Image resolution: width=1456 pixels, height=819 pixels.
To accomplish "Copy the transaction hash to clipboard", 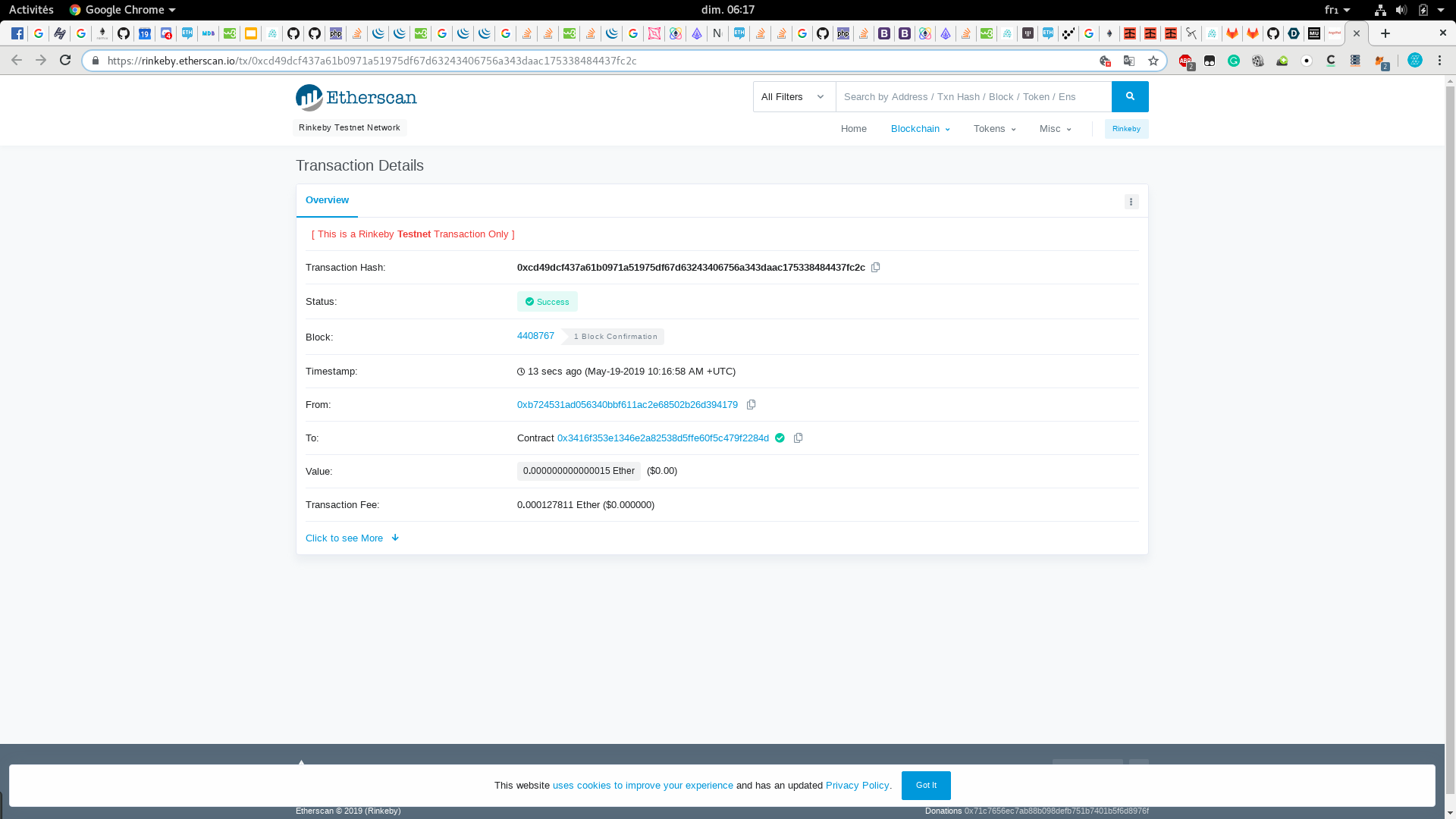I will (x=875, y=268).
